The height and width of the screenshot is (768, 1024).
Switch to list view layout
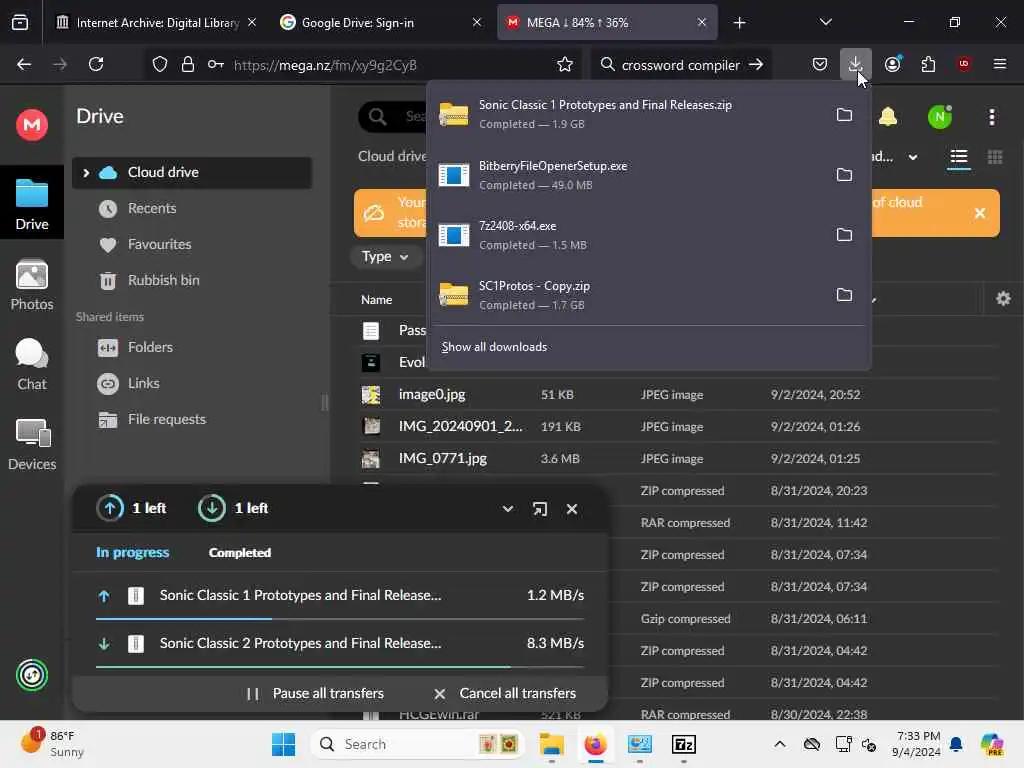(x=959, y=157)
